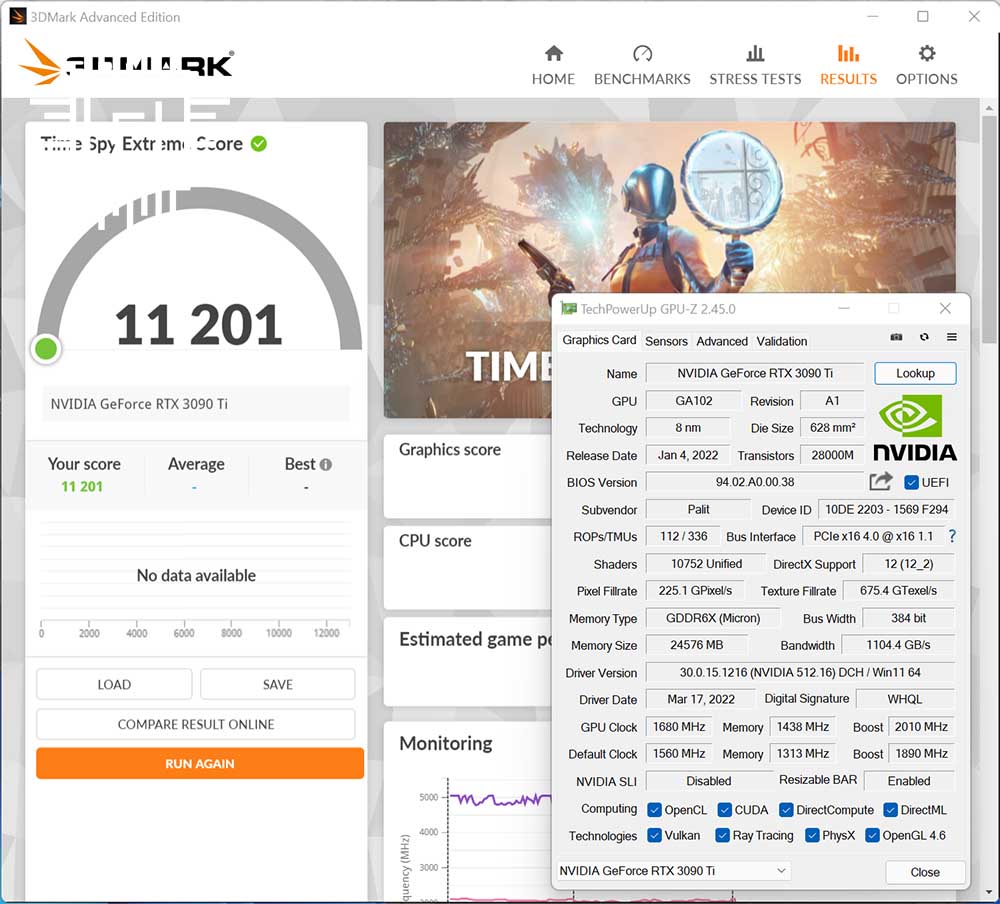
Task: Toggle the DirectML checkbox
Action: (x=890, y=810)
